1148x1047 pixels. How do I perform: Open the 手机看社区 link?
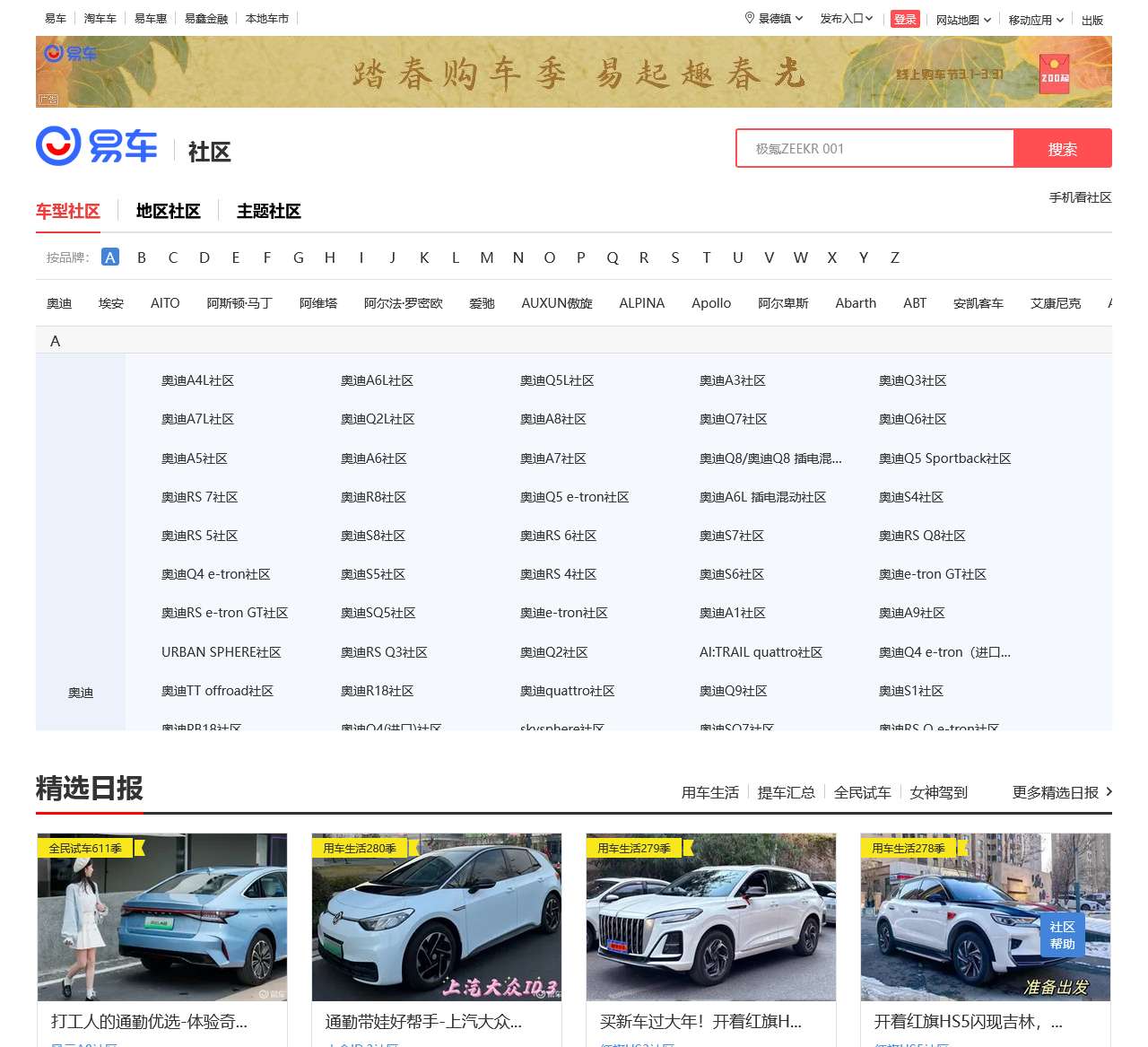click(x=1081, y=197)
